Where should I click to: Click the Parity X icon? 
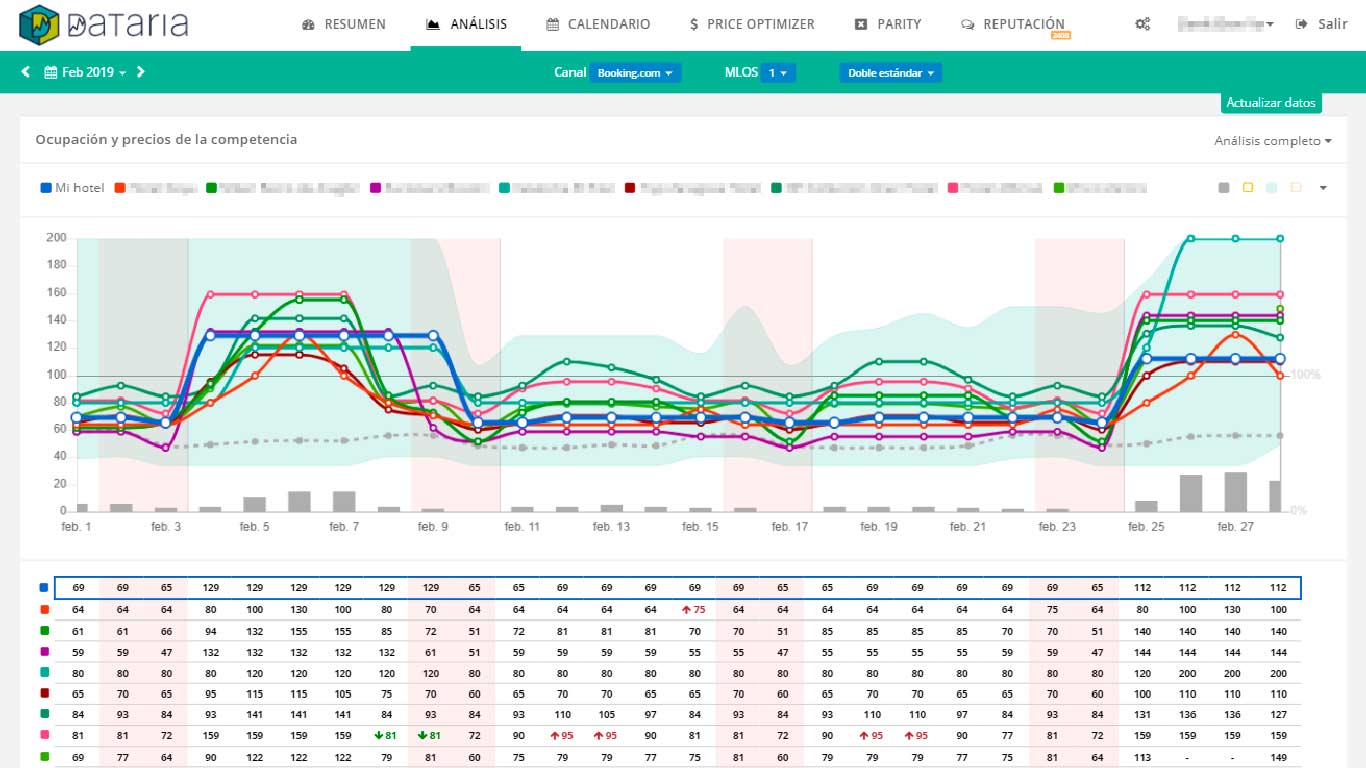861,24
